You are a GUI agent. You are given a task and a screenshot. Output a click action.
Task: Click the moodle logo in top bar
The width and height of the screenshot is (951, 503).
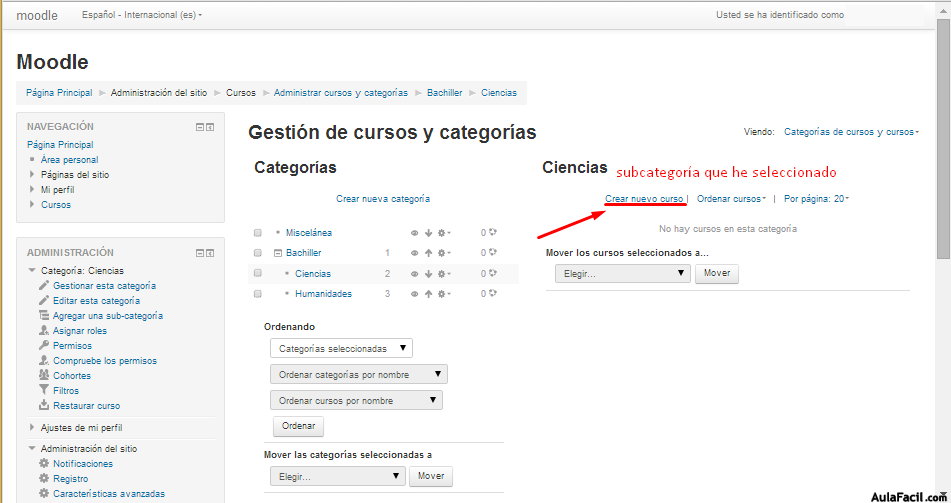point(37,15)
